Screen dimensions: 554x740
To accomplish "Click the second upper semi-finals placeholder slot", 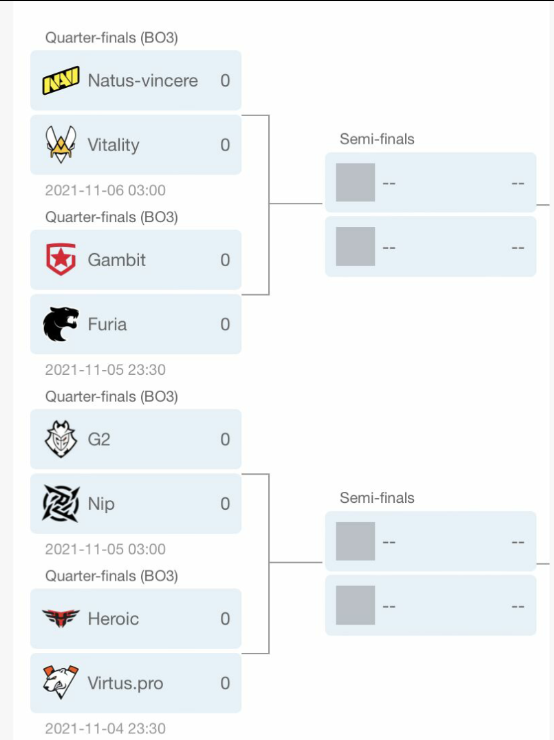I will (431, 246).
